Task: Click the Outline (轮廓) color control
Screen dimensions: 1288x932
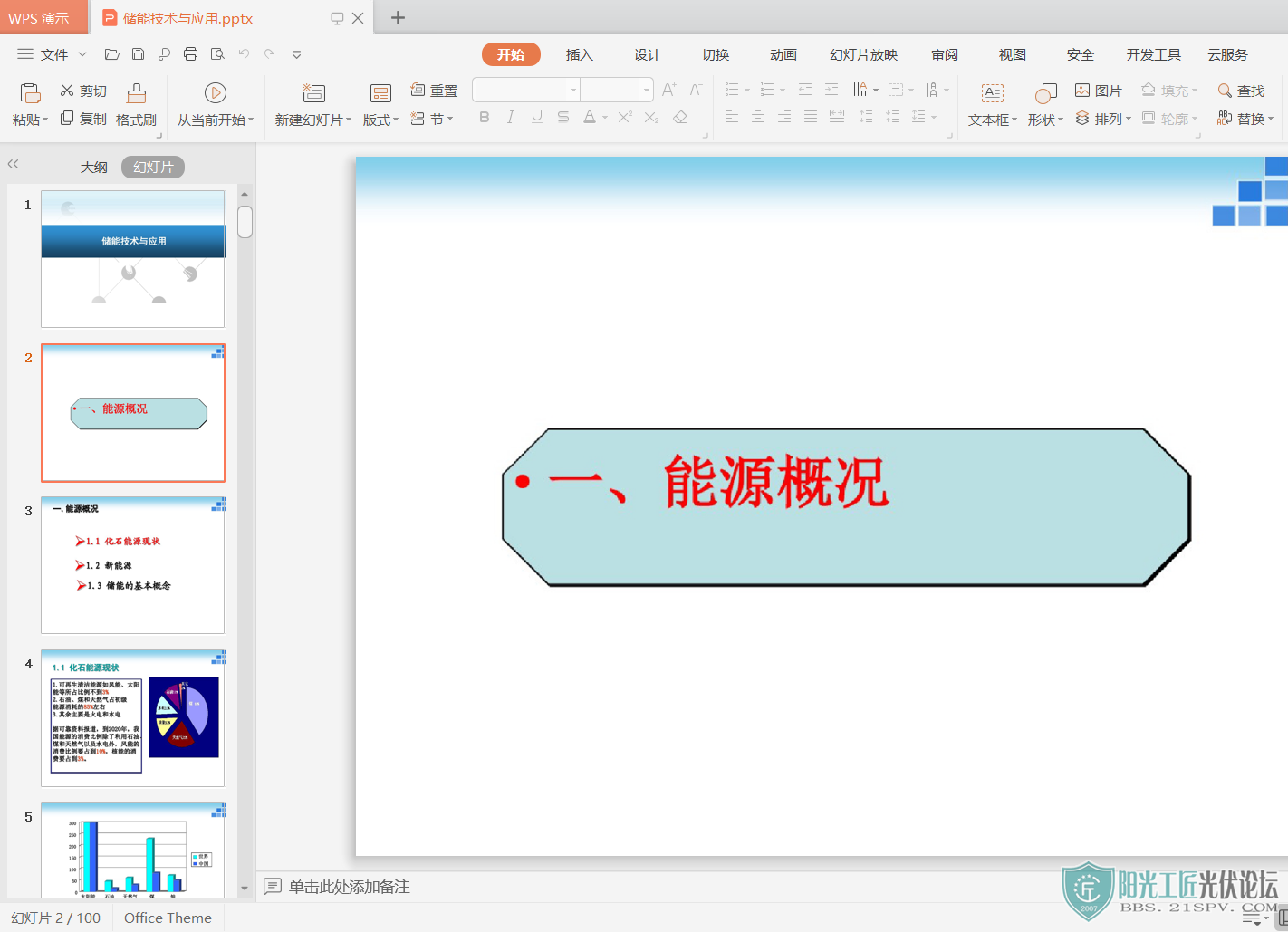Action: tap(1169, 119)
